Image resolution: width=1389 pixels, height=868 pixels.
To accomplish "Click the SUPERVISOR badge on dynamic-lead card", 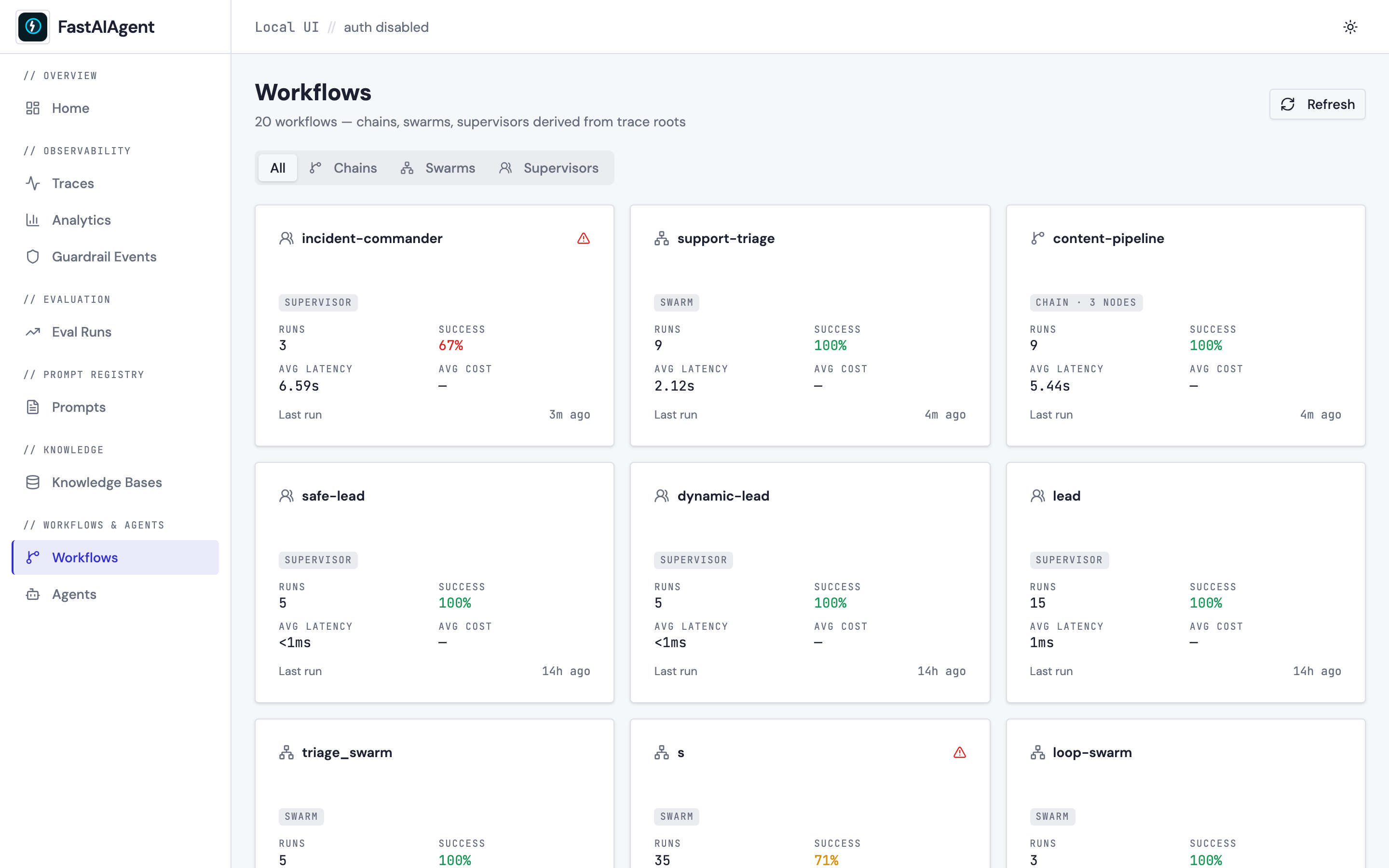I will [x=694, y=560].
